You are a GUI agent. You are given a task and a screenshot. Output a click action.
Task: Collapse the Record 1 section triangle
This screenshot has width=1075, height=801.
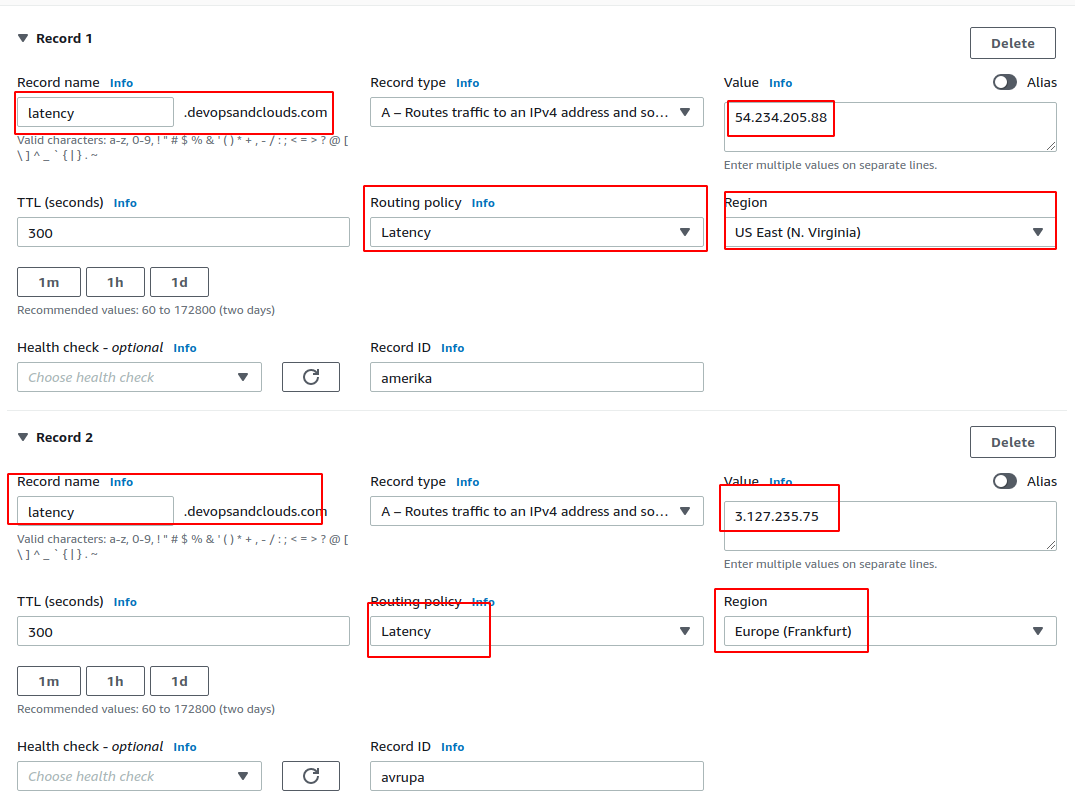point(23,39)
